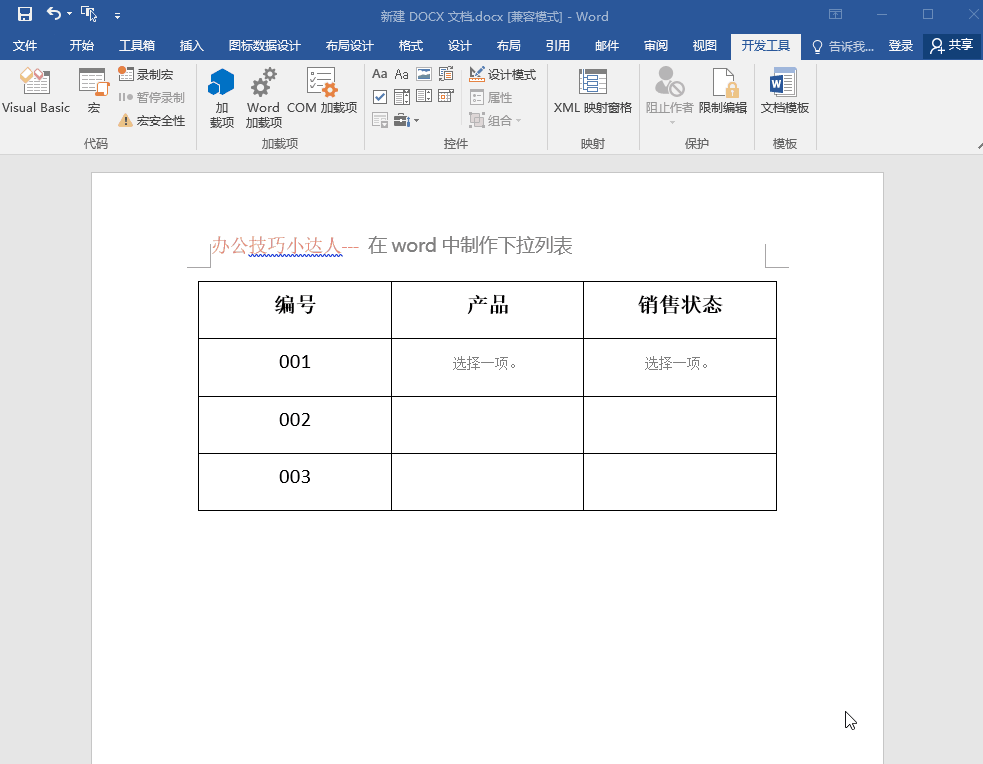This screenshot has height=764, width=983.
Task: Undo the last action in Quick Access Toolbar
Action: point(53,14)
